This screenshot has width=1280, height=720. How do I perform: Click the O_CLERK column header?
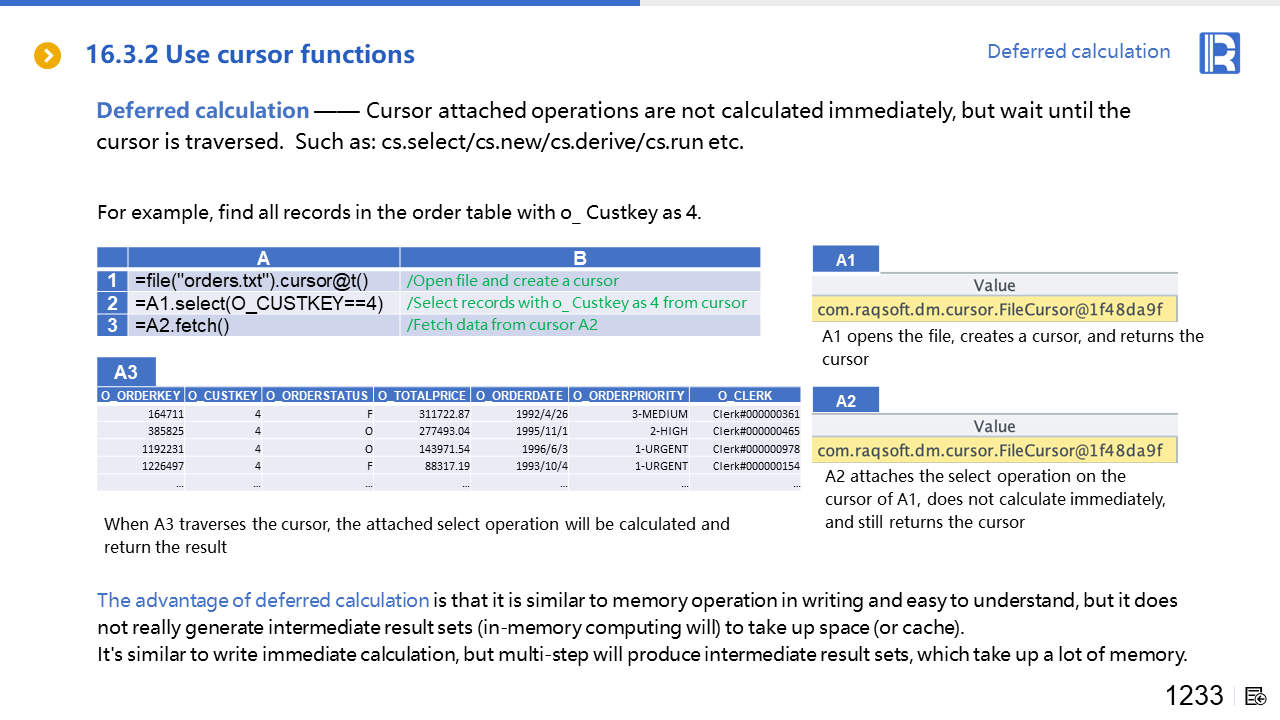[745, 396]
